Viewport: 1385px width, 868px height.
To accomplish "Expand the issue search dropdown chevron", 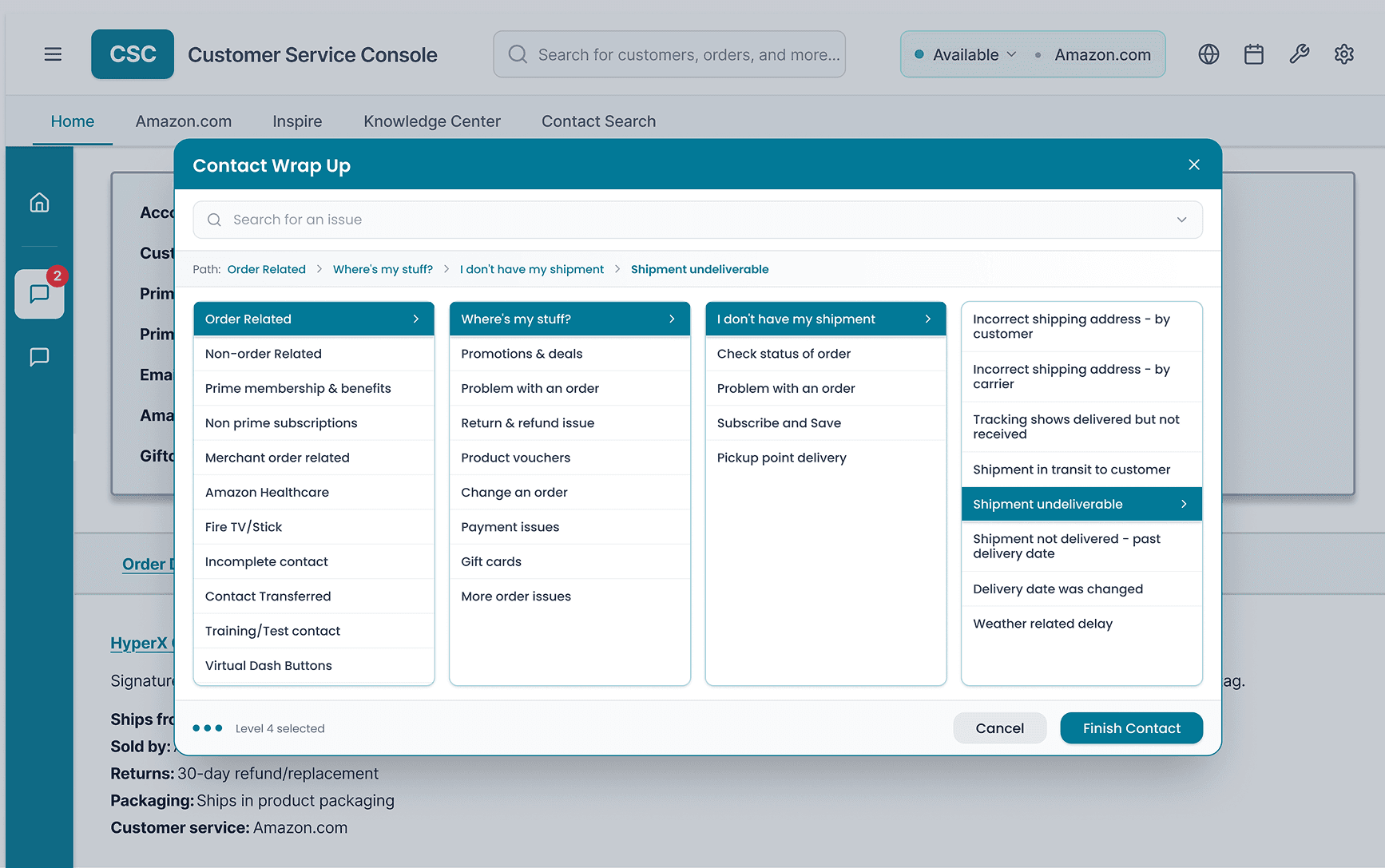I will coord(1181,220).
